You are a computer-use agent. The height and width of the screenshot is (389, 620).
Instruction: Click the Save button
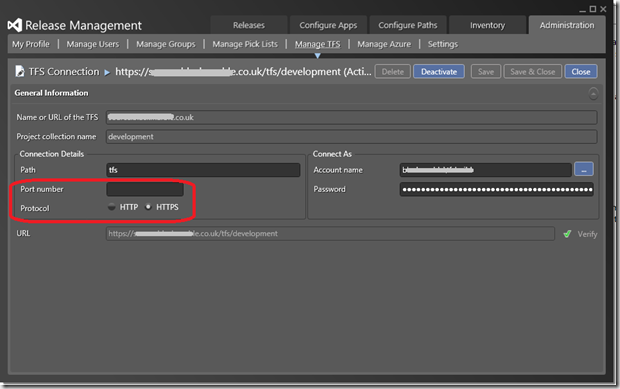coord(486,72)
